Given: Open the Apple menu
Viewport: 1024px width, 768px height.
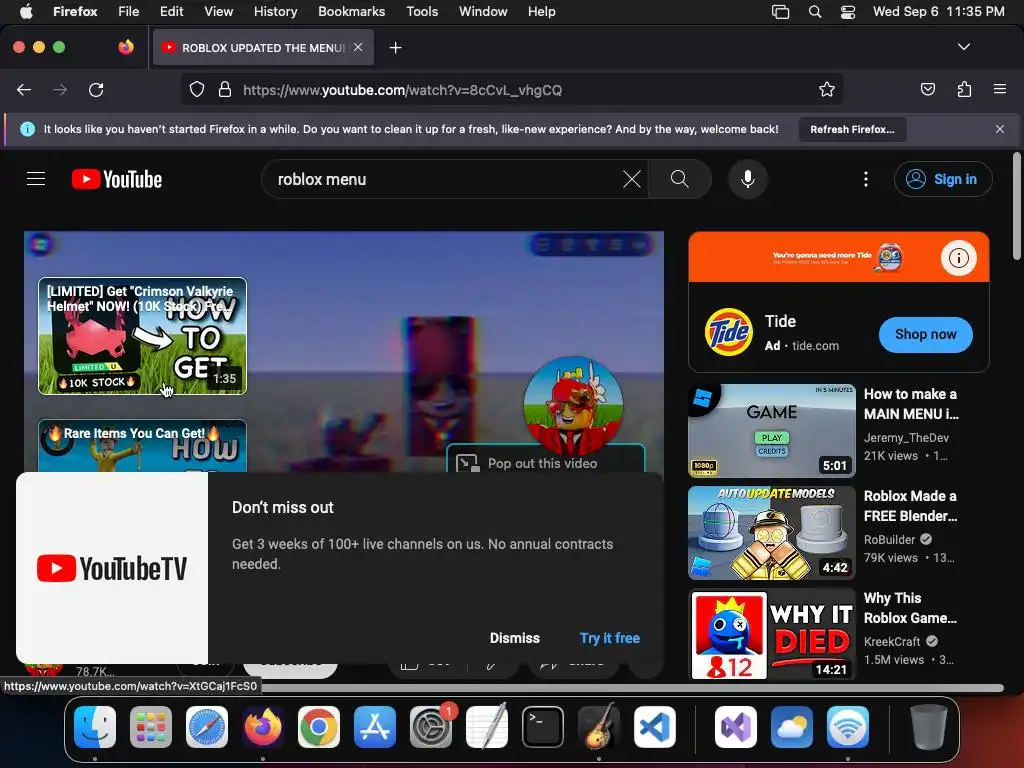Looking at the screenshot, I should tap(26, 11).
